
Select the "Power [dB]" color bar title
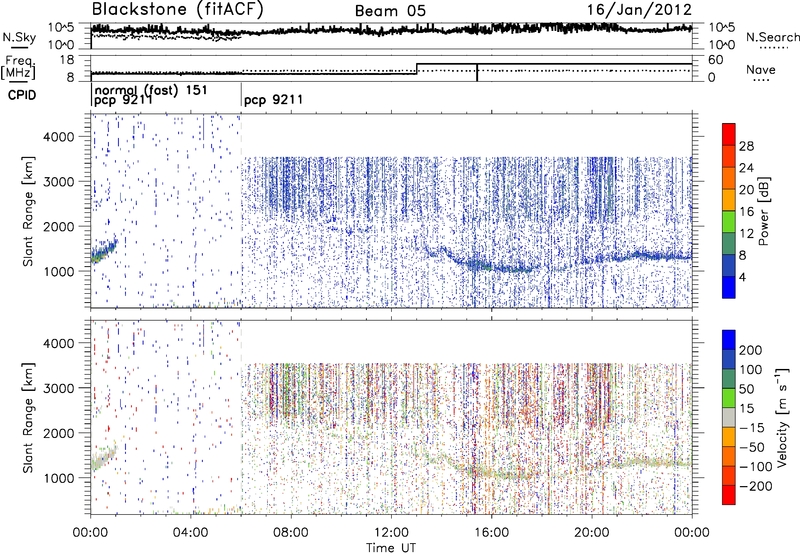coord(764,211)
